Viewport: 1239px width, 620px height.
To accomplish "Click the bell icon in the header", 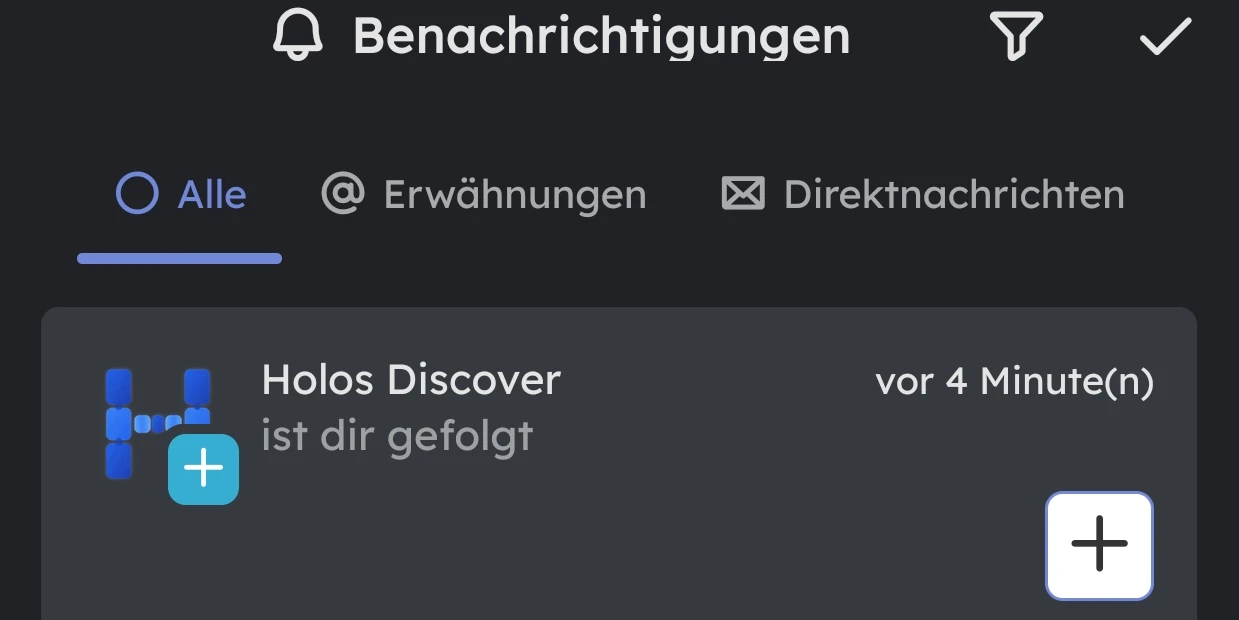I will coord(299,36).
